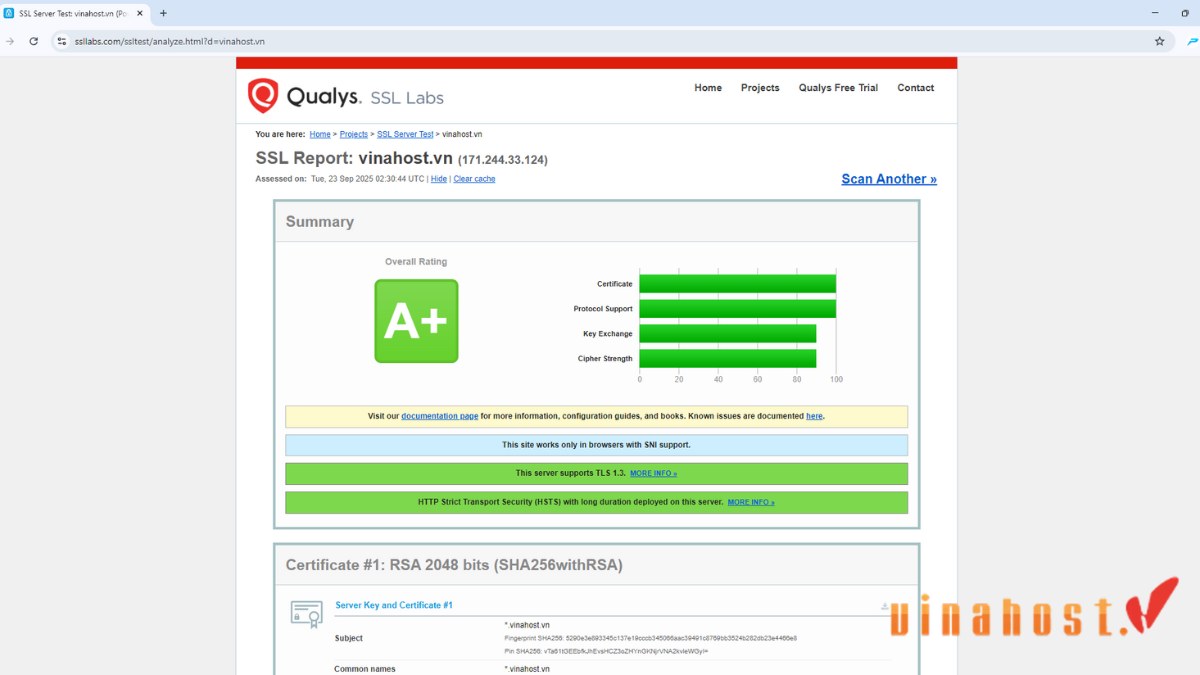Click the browser reload button
The image size is (1200, 675).
click(33, 41)
